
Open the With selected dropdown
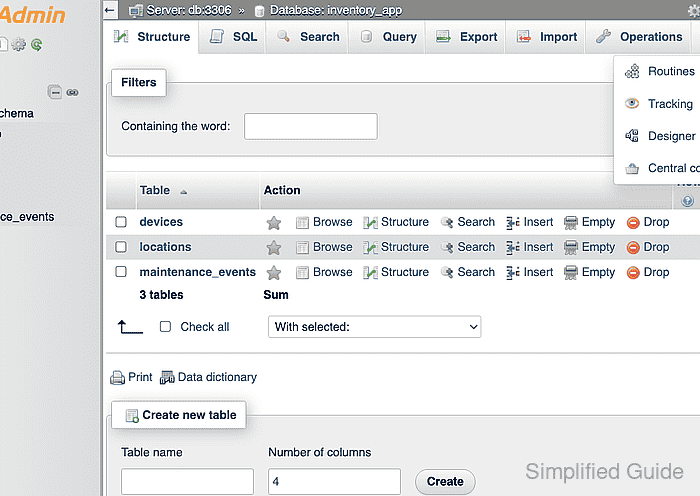click(375, 327)
